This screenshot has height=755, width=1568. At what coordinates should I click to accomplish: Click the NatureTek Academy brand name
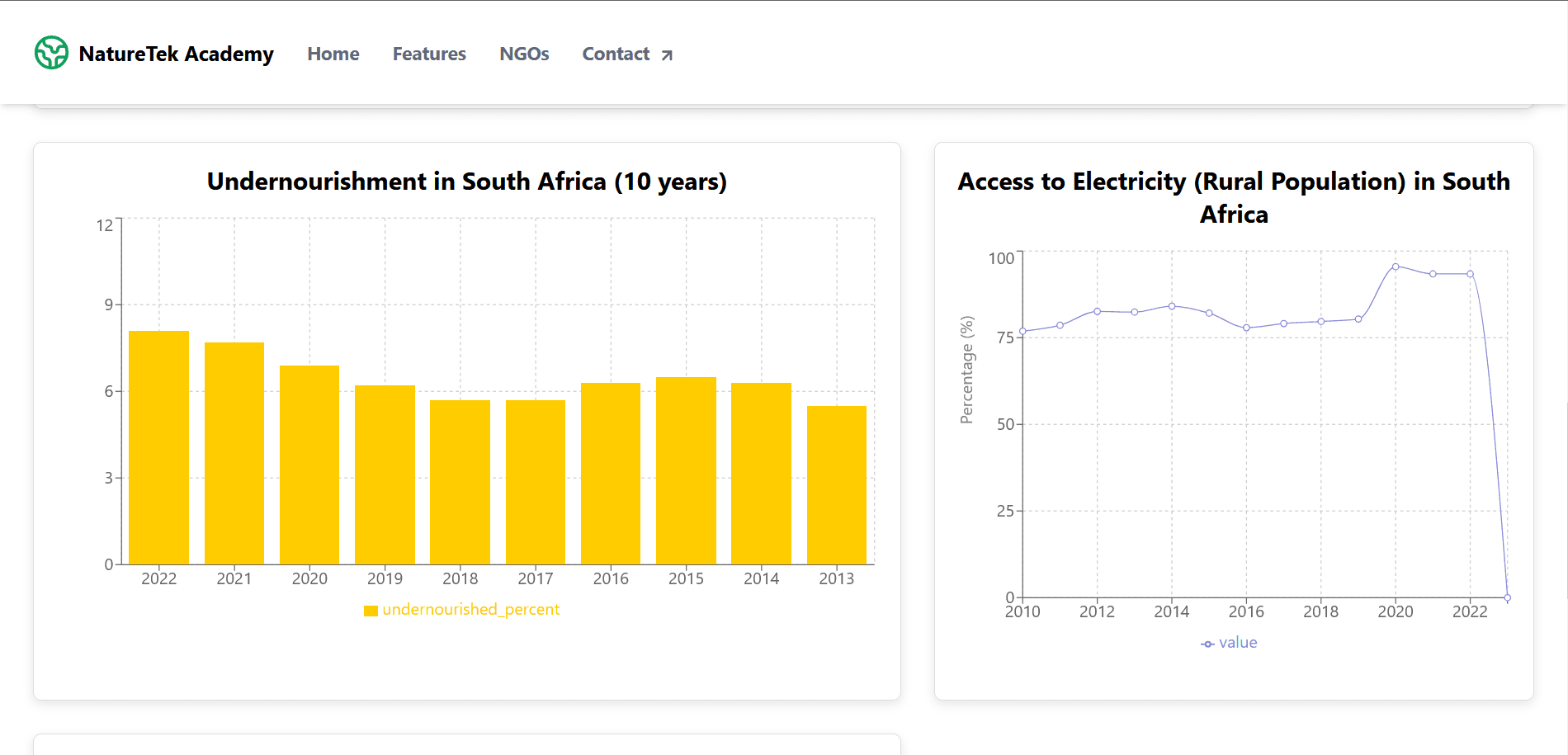coord(176,54)
